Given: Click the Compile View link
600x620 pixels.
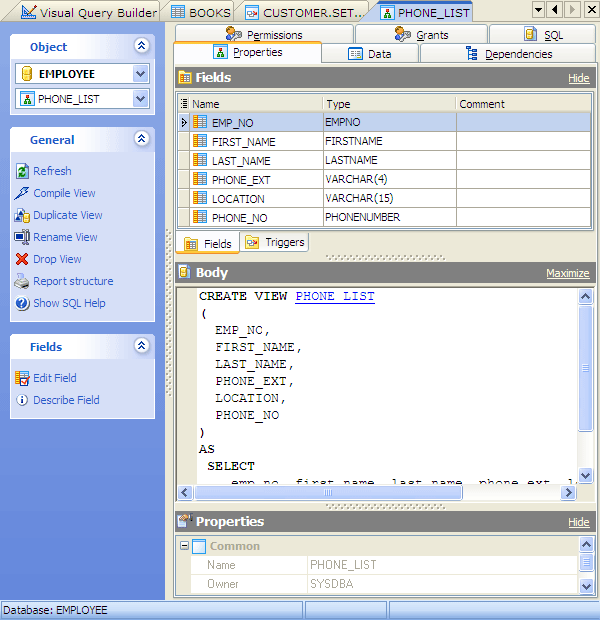Looking at the screenshot, I should pyautogui.click(x=64, y=193).
